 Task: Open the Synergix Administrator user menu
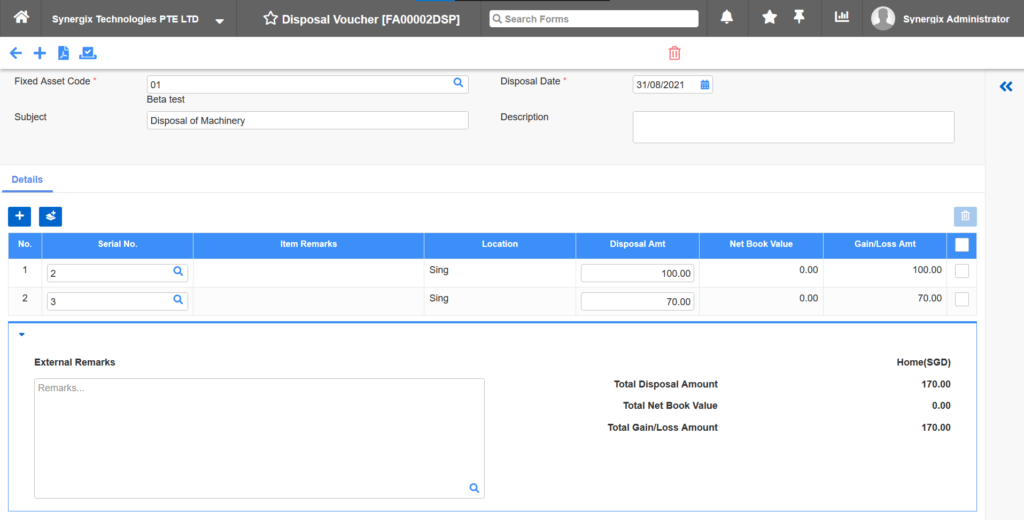[x=940, y=18]
